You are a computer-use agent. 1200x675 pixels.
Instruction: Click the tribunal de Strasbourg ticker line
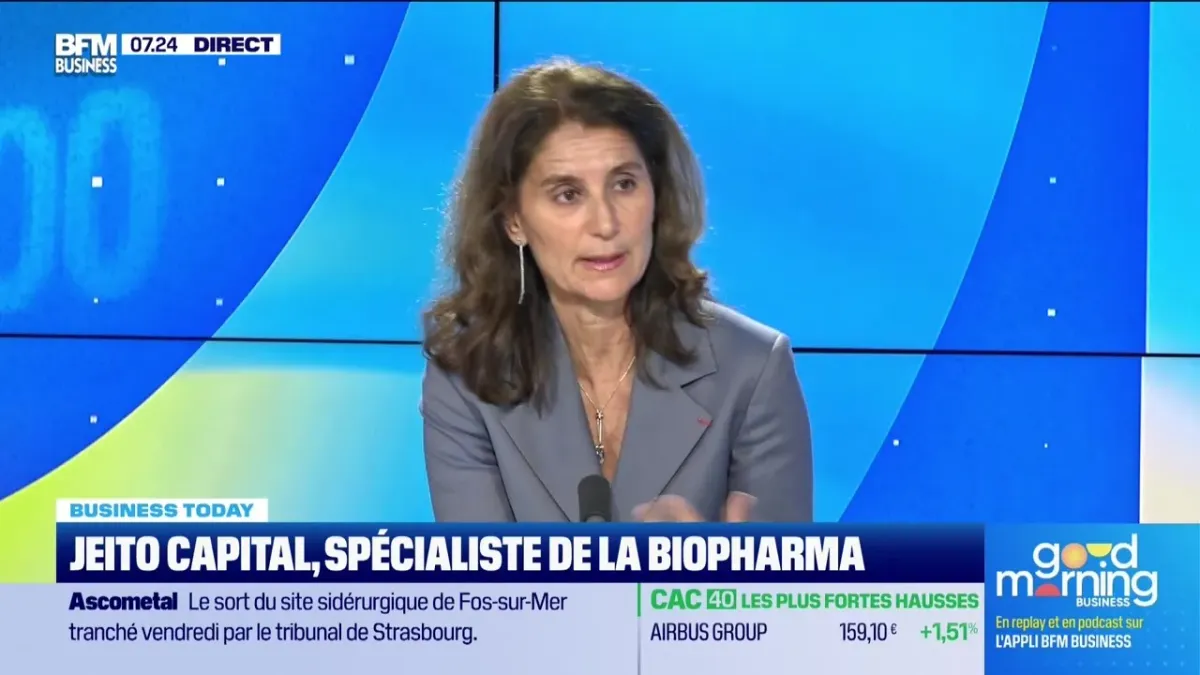275,632
